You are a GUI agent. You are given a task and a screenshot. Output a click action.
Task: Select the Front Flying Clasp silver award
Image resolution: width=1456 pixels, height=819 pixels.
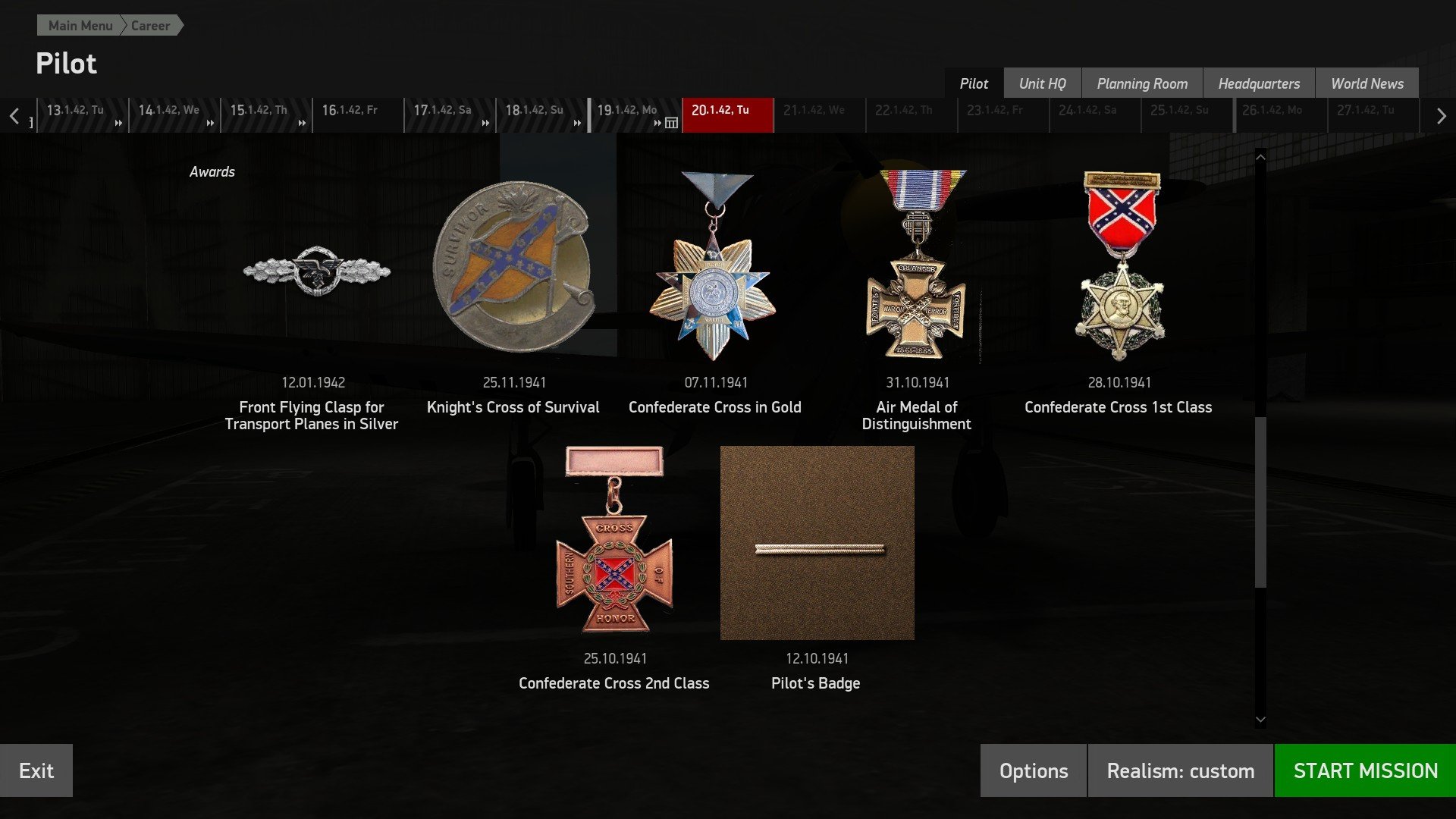coord(316,271)
